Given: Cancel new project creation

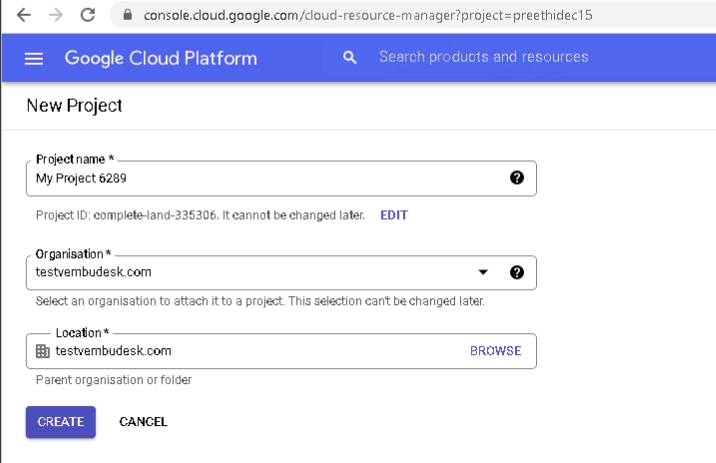Looking at the screenshot, I should tap(143, 422).
